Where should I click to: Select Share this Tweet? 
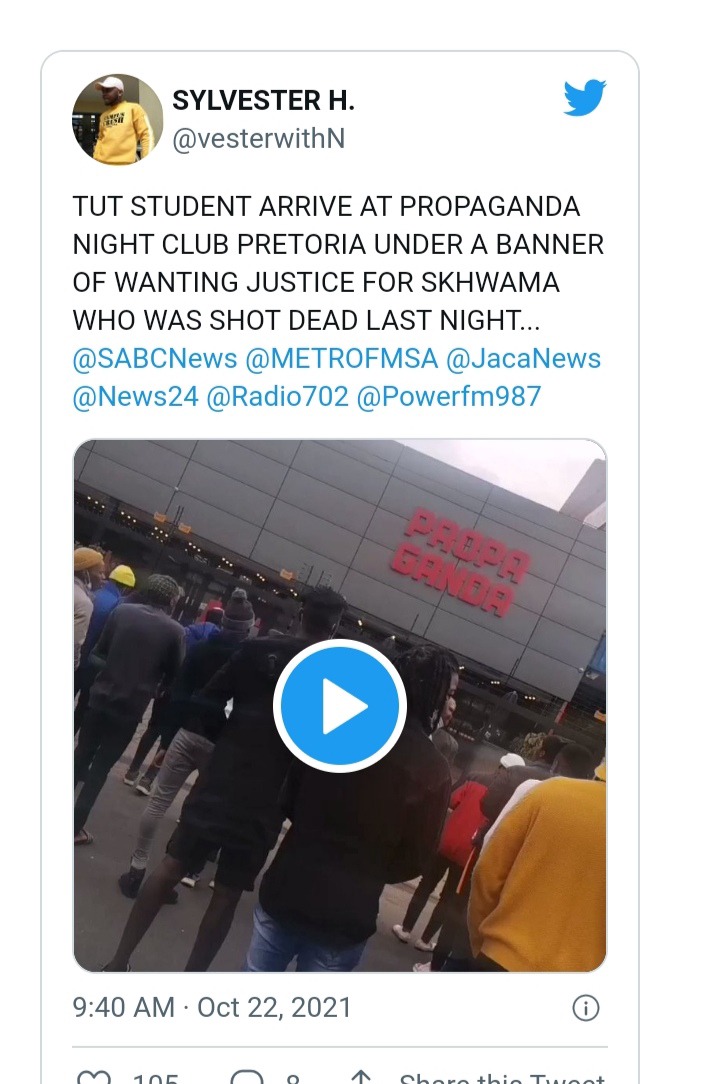pos(502,1077)
